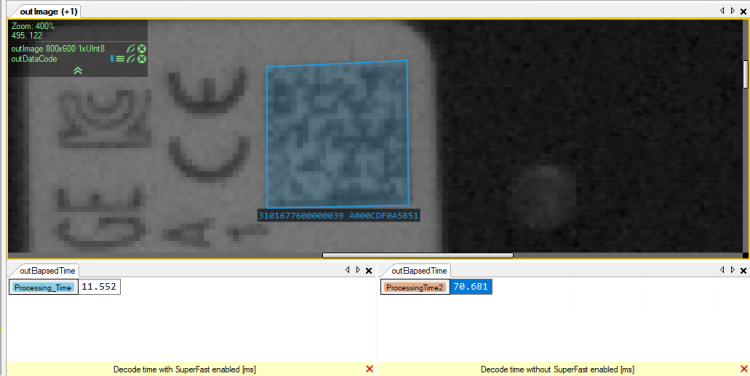750x376 pixels.
Task: Remove outImage from the preview
Action: click(142, 49)
